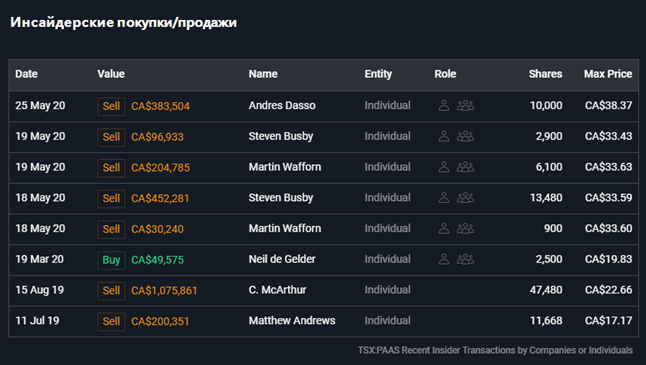The height and width of the screenshot is (365, 646).
Task: Click group role icon in CA$30,240 row
Action: [466, 228]
